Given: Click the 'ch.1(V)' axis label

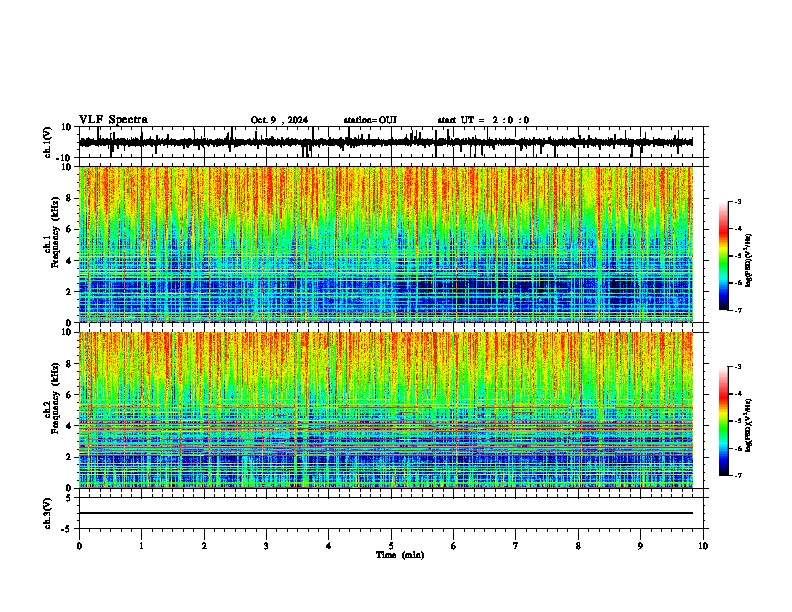Looking at the screenshot, I should coord(48,142).
